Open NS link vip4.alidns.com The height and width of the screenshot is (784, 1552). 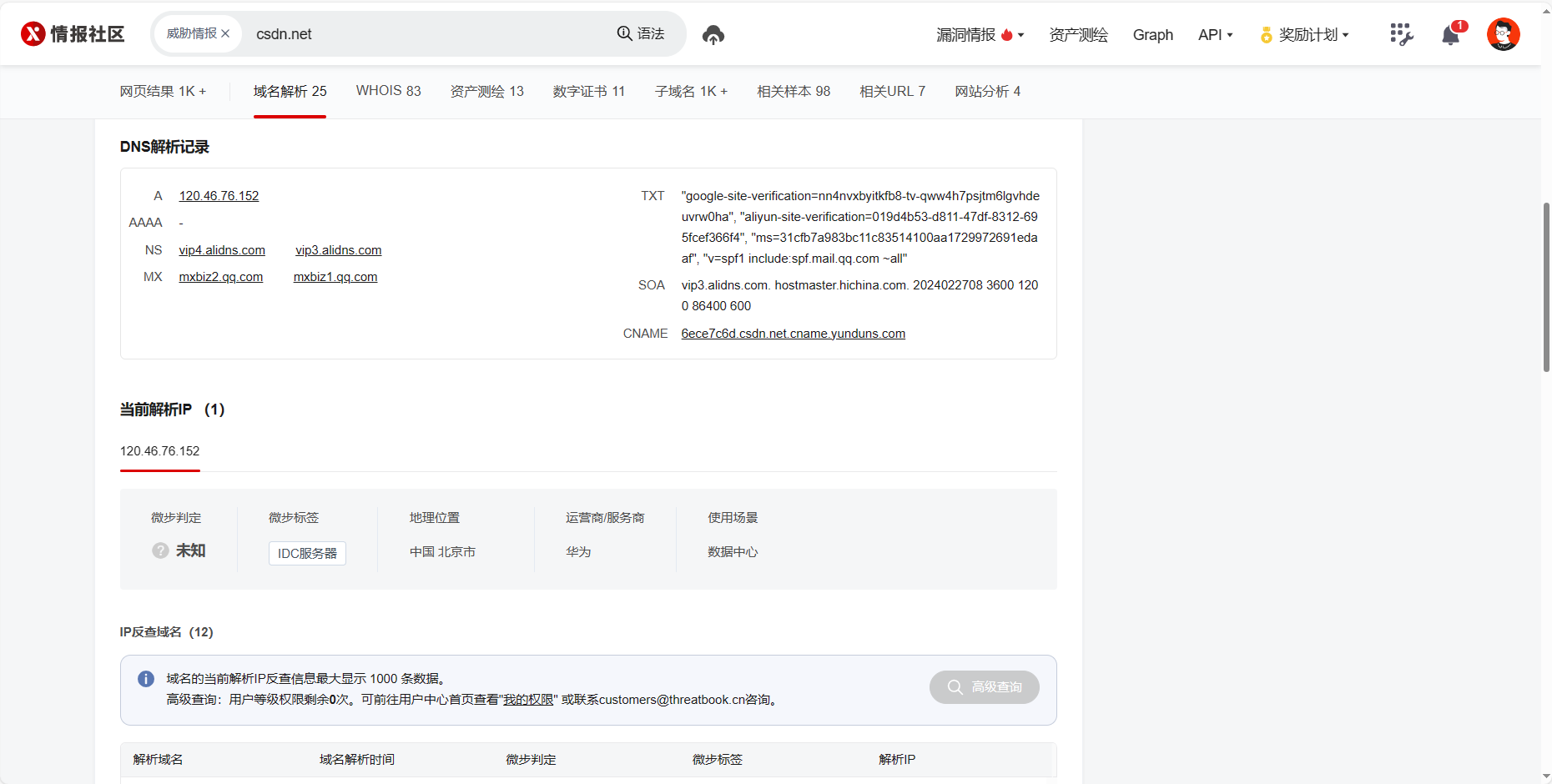tap(222, 250)
